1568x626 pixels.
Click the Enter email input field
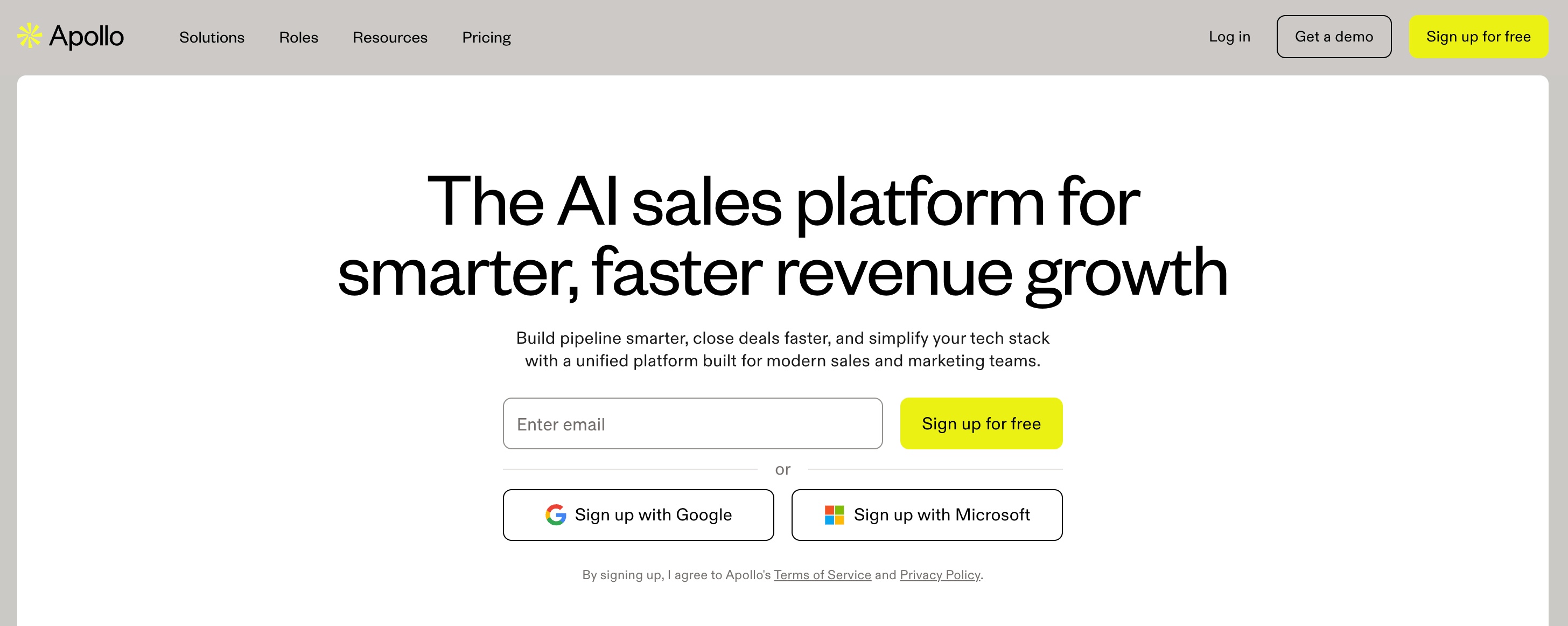(692, 423)
